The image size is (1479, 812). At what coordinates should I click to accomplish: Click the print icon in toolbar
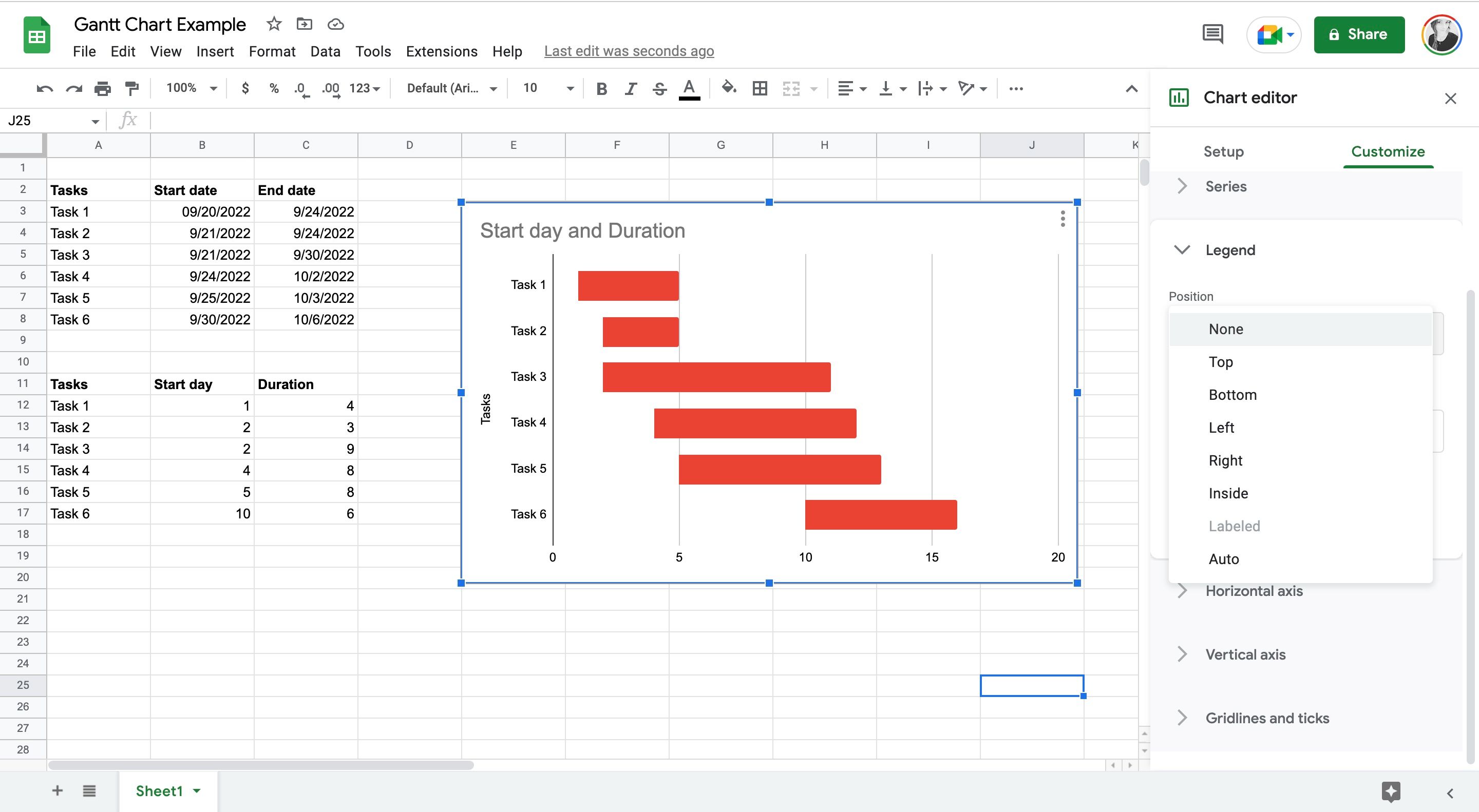pos(101,88)
